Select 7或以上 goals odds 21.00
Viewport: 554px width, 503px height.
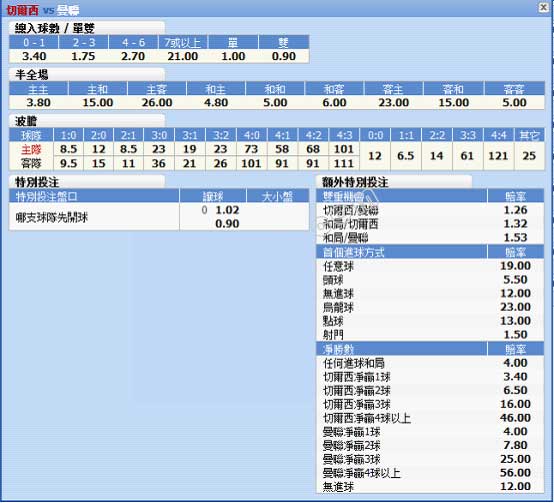point(183,56)
